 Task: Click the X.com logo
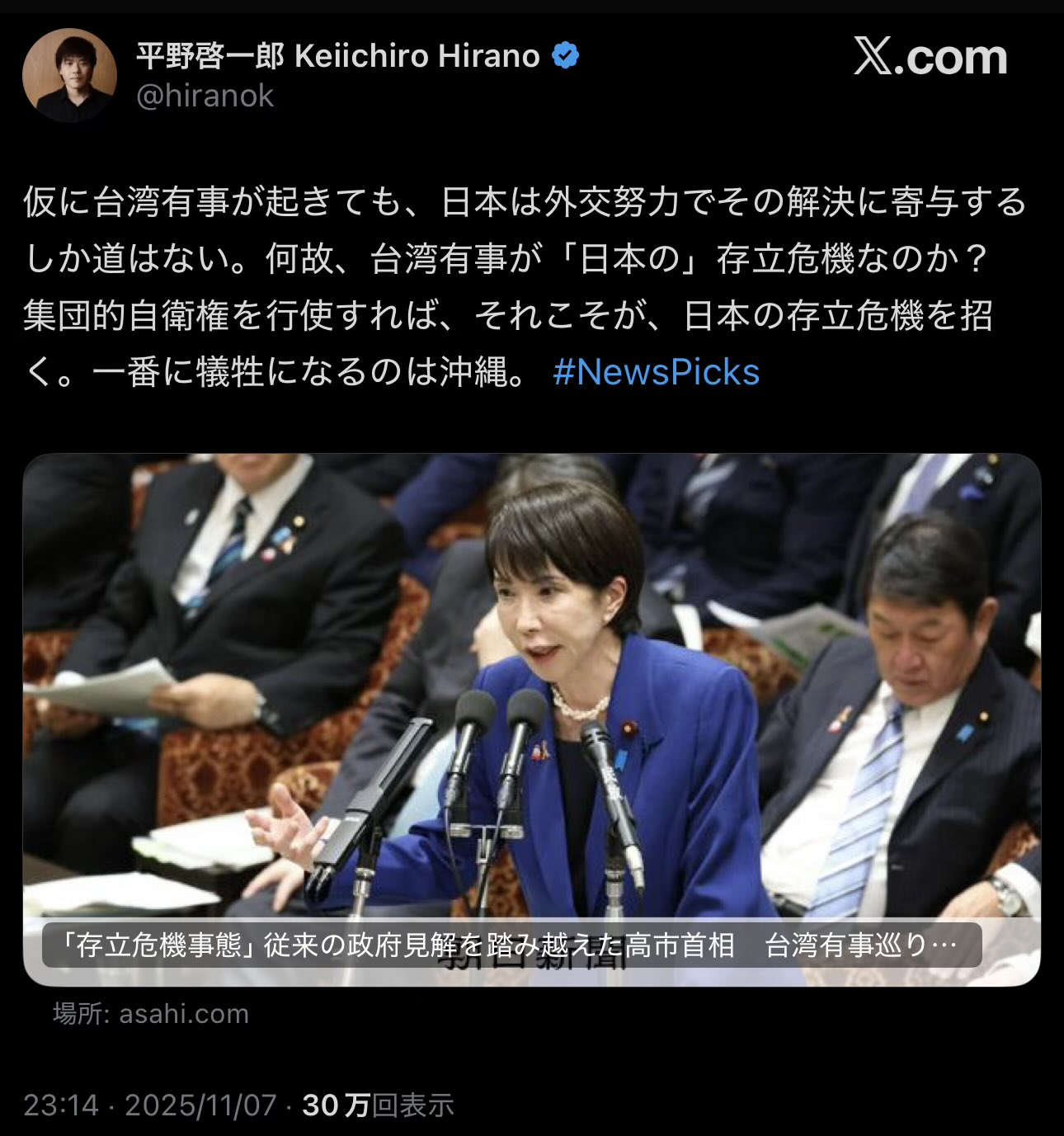[930, 57]
